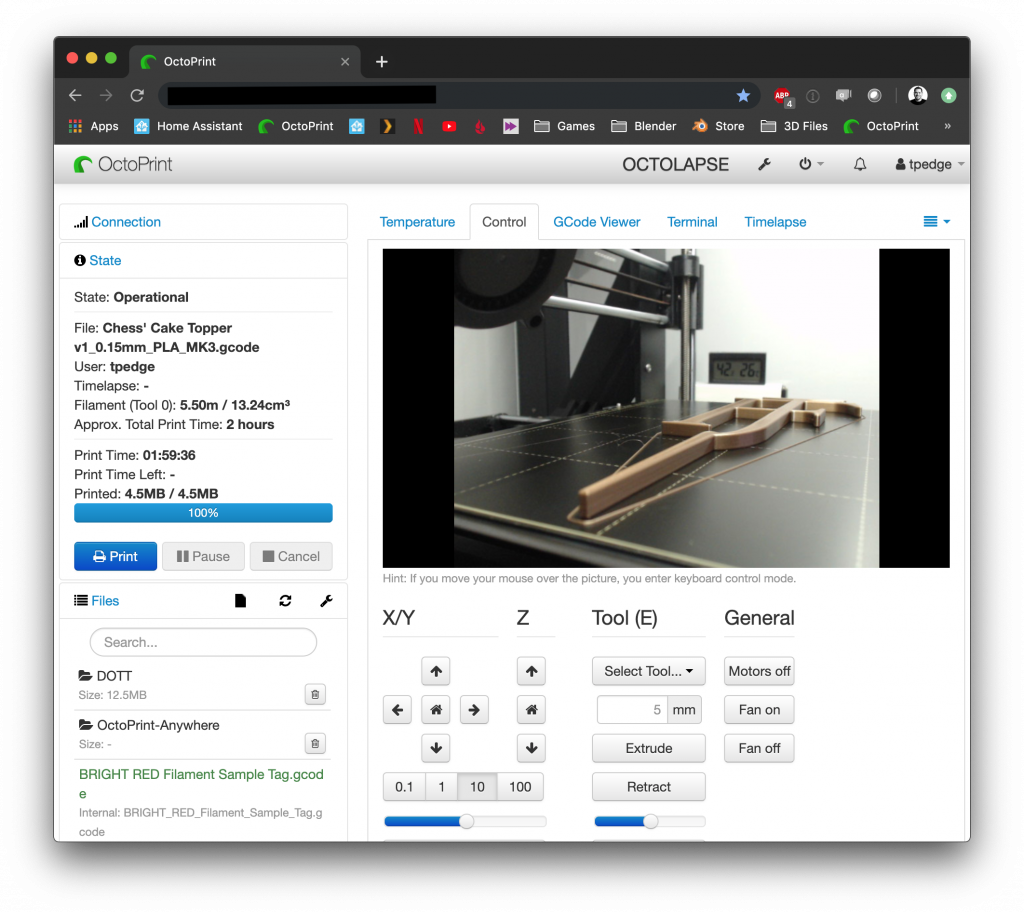Viewport: 1024px width, 913px height.
Task: Retract filament
Action: coord(648,787)
